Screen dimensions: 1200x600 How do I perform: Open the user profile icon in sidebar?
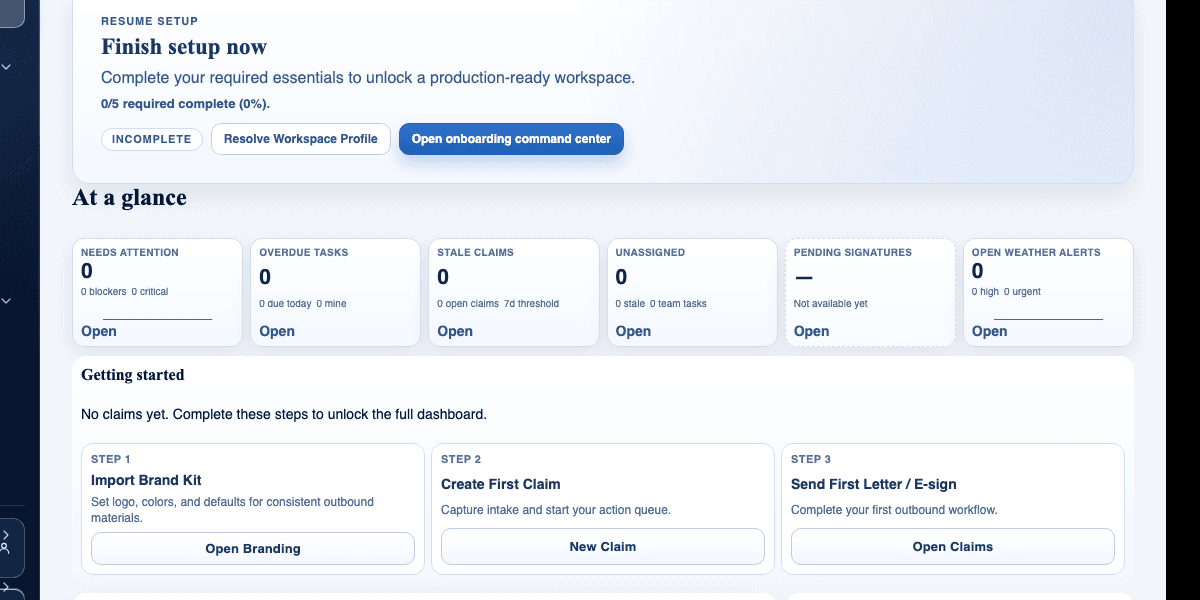click(6, 547)
